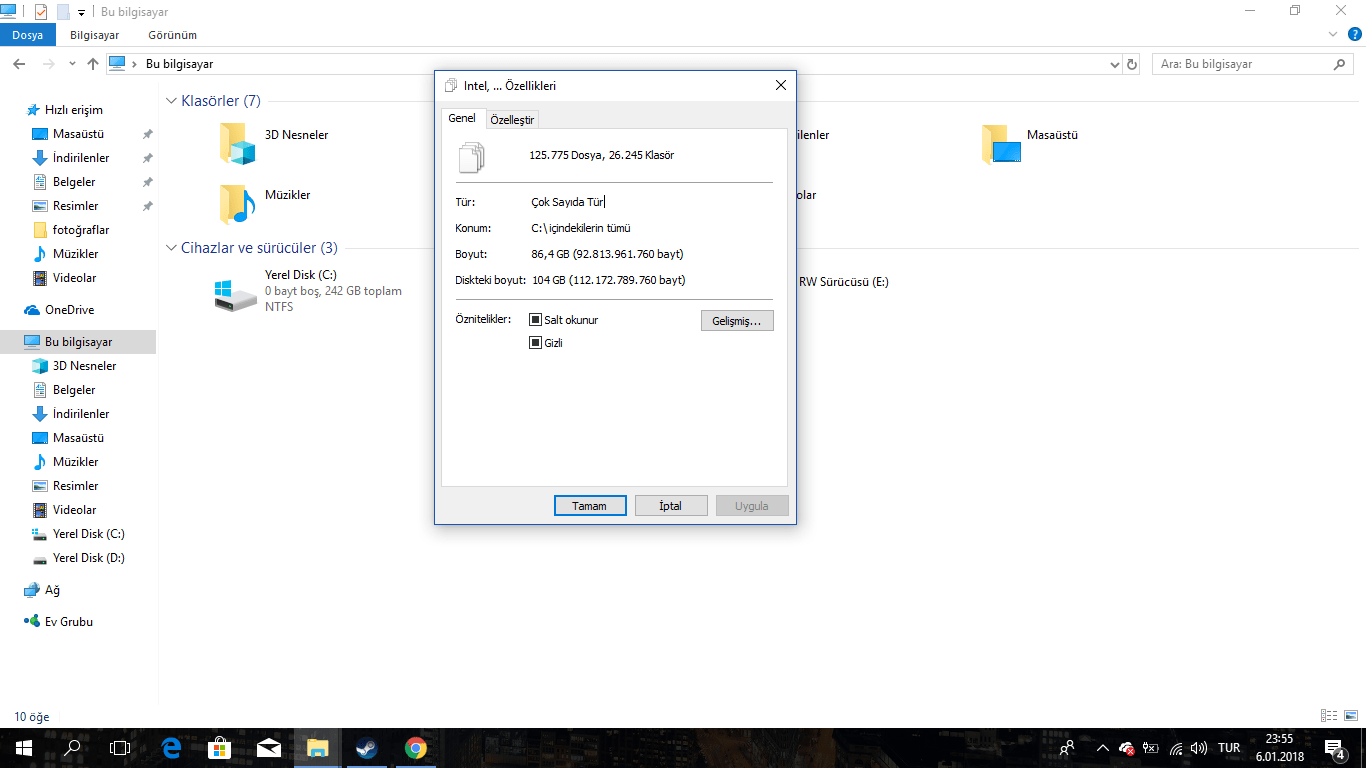Select Bu bilgisayar in the navigation pane

[x=78, y=342]
